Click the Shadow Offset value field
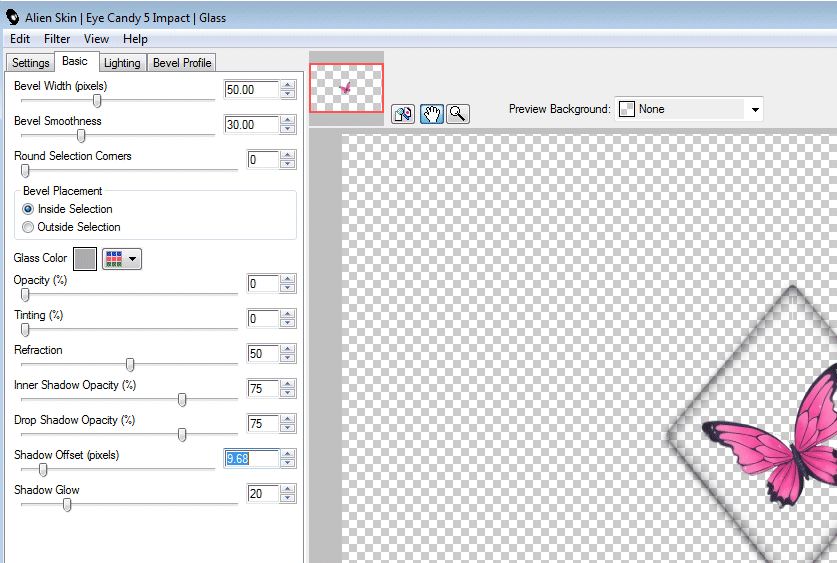837x563 pixels. [x=251, y=458]
